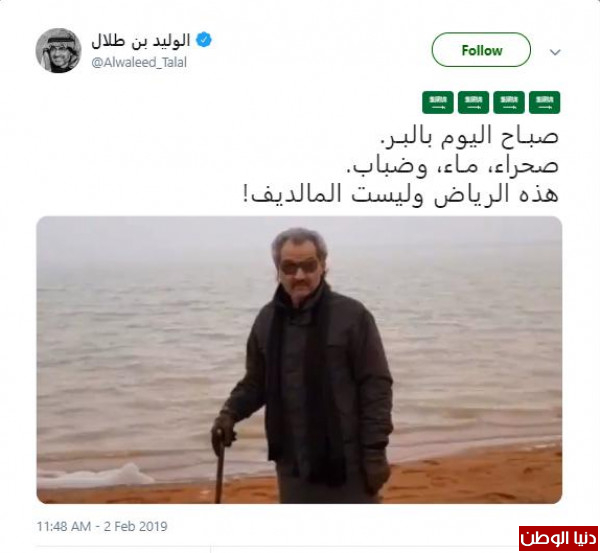
Task: Click the man's sunglasses in the photo
Action: point(299,267)
